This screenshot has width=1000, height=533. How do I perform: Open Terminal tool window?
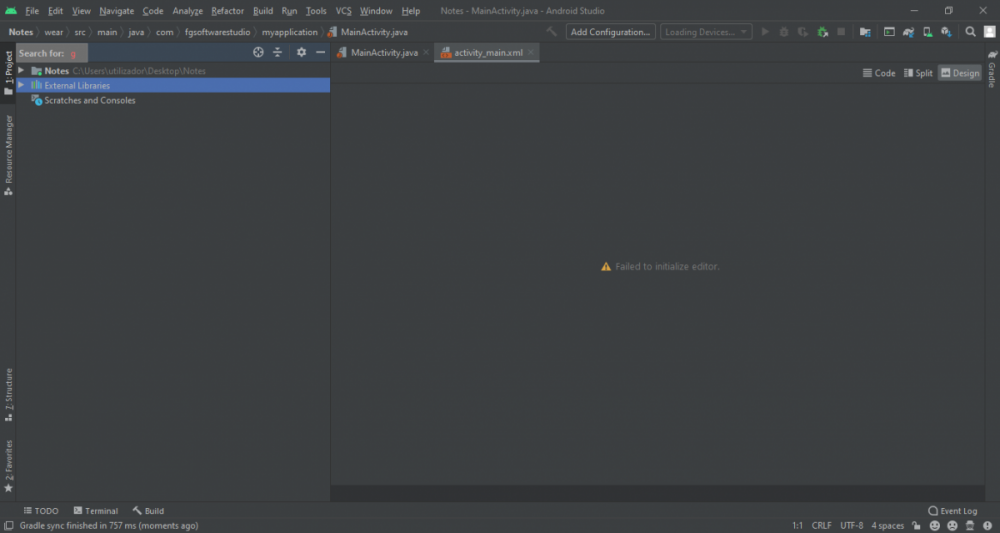96,511
